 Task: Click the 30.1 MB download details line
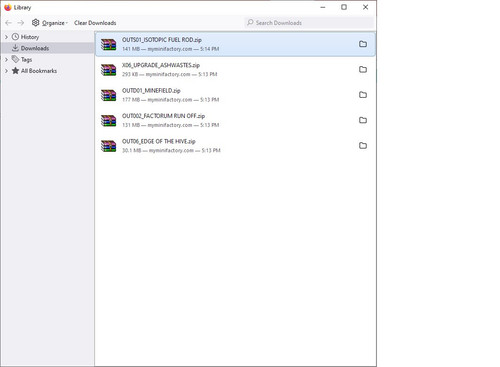pos(171,150)
